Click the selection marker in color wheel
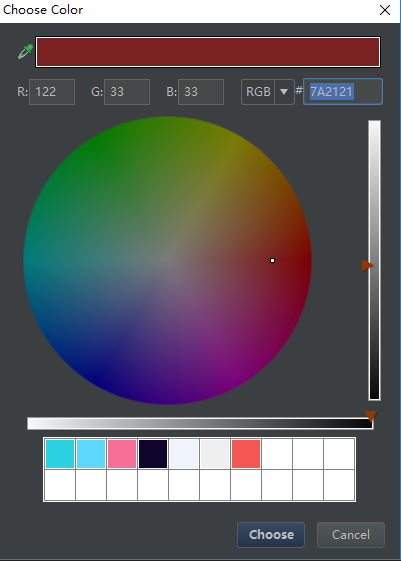Image resolution: width=401 pixels, height=561 pixels. [x=272, y=260]
